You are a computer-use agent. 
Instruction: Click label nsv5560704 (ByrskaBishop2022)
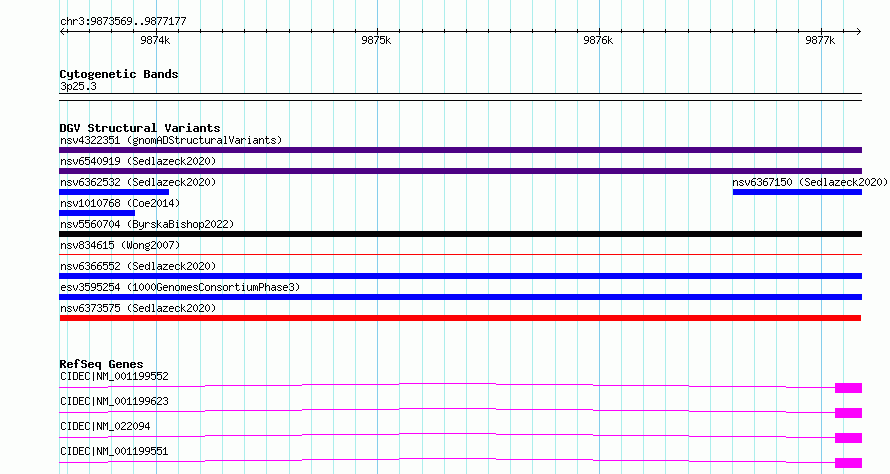(147, 224)
